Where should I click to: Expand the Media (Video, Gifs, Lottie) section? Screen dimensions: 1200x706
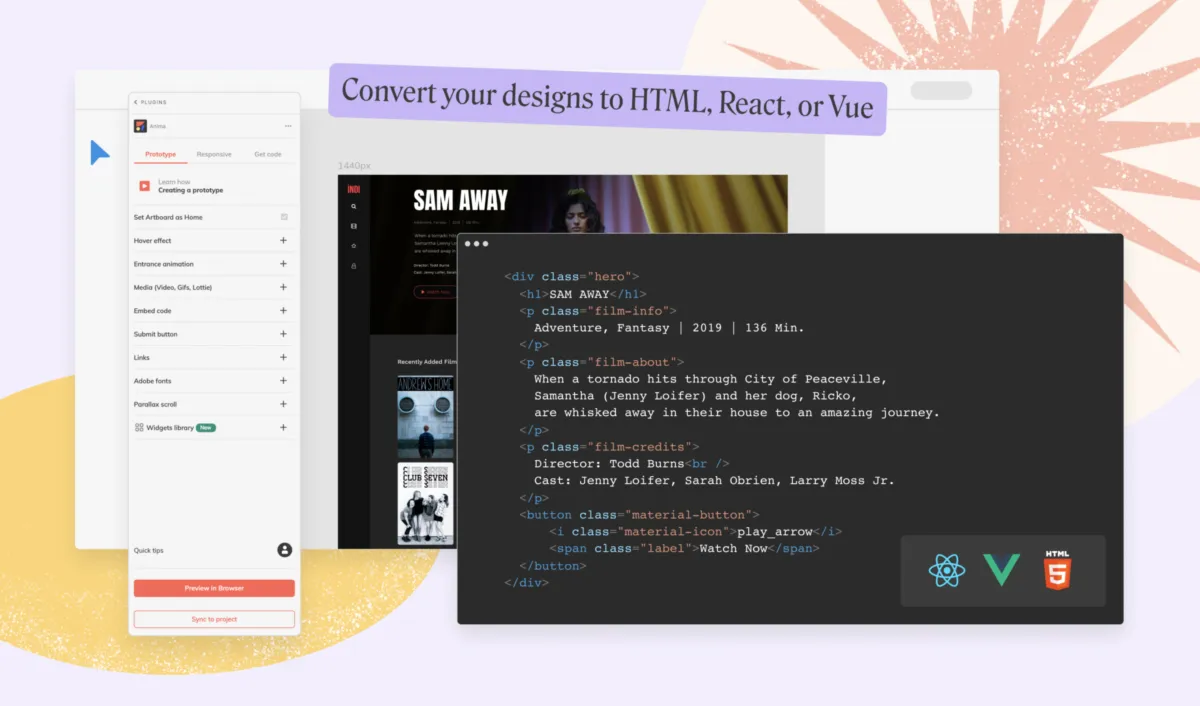[x=283, y=288]
